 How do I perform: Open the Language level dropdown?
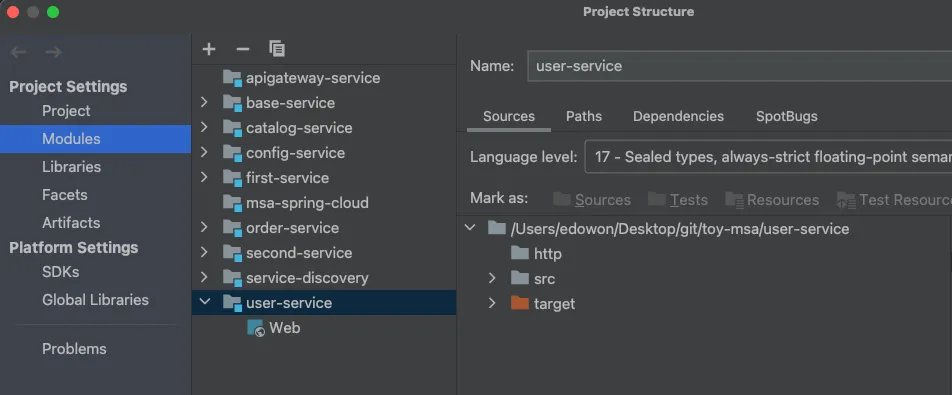pyautogui.click(x=768, y=157)
